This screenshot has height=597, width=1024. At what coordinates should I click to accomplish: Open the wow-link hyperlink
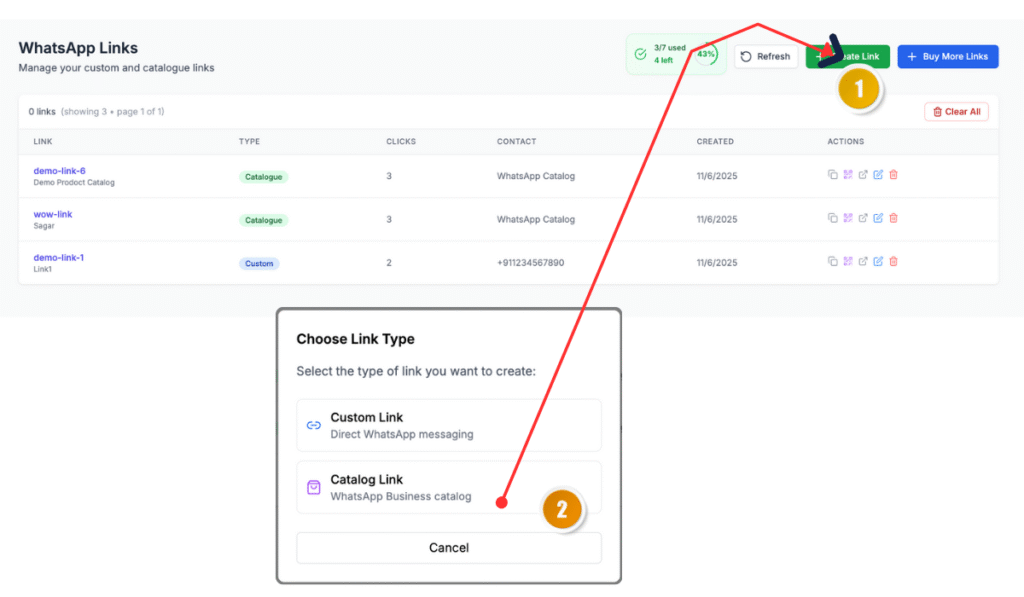pos(53,214)
